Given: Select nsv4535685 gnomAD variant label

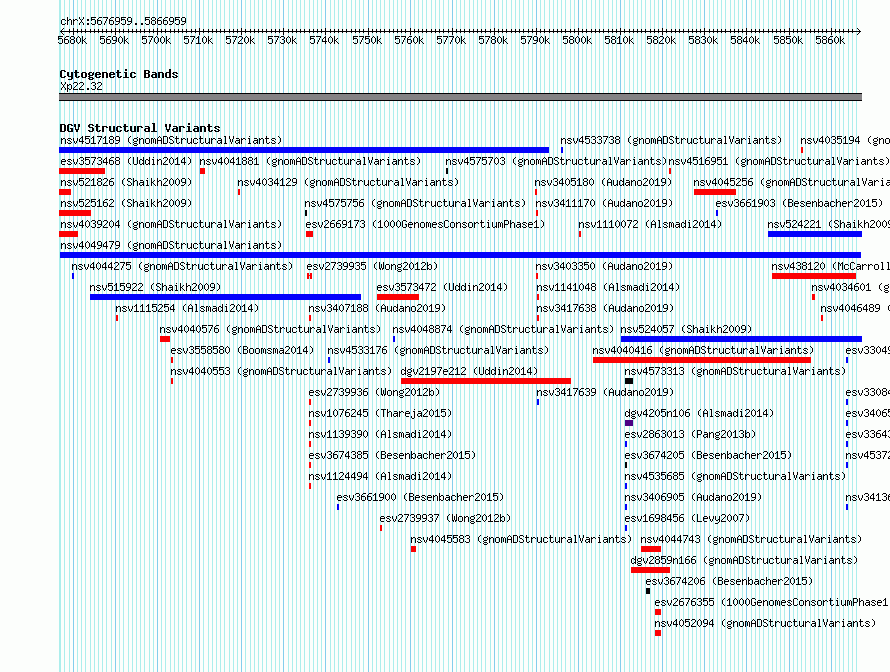Looking at the screenshot, I should point(735,476).
